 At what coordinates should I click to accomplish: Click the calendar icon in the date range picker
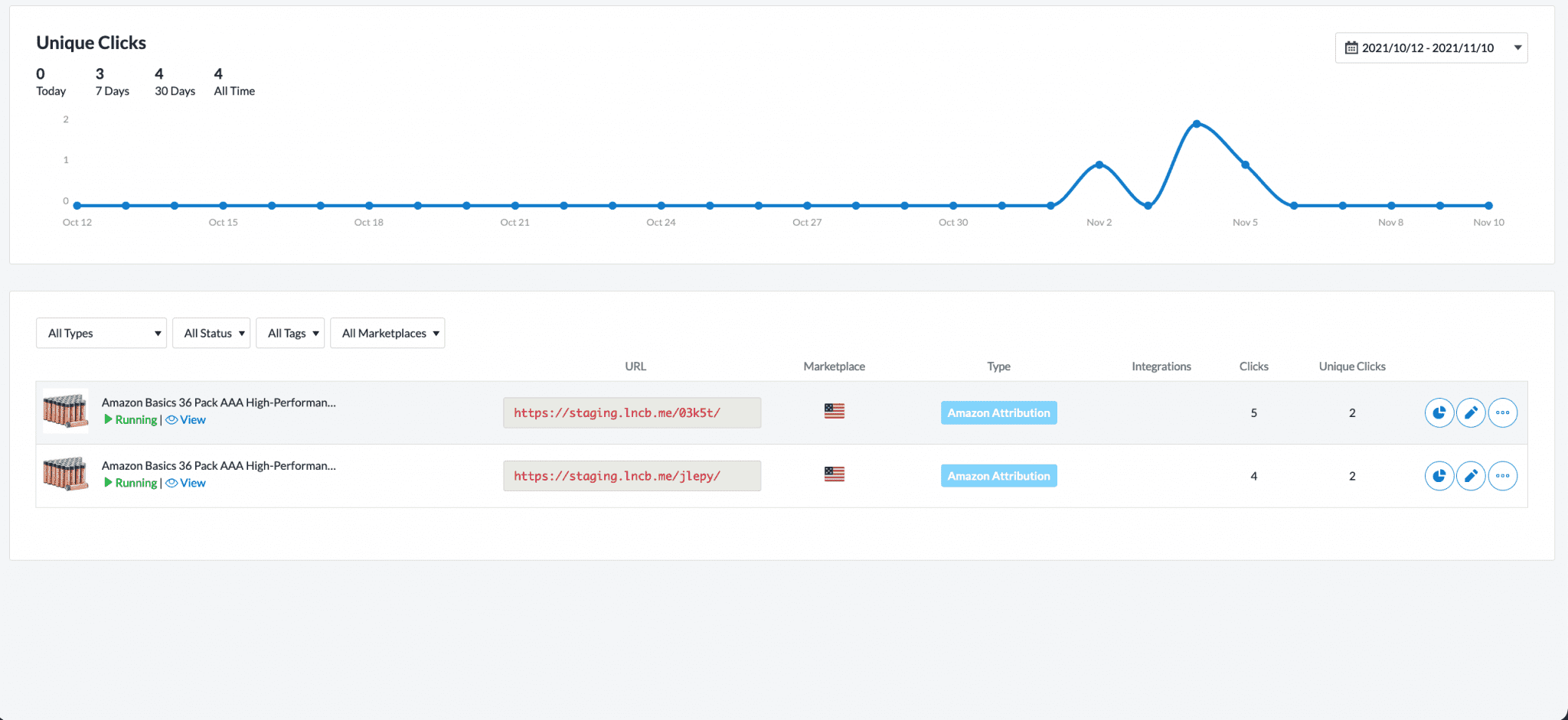pyautogui.click(x=1351, y=47)
